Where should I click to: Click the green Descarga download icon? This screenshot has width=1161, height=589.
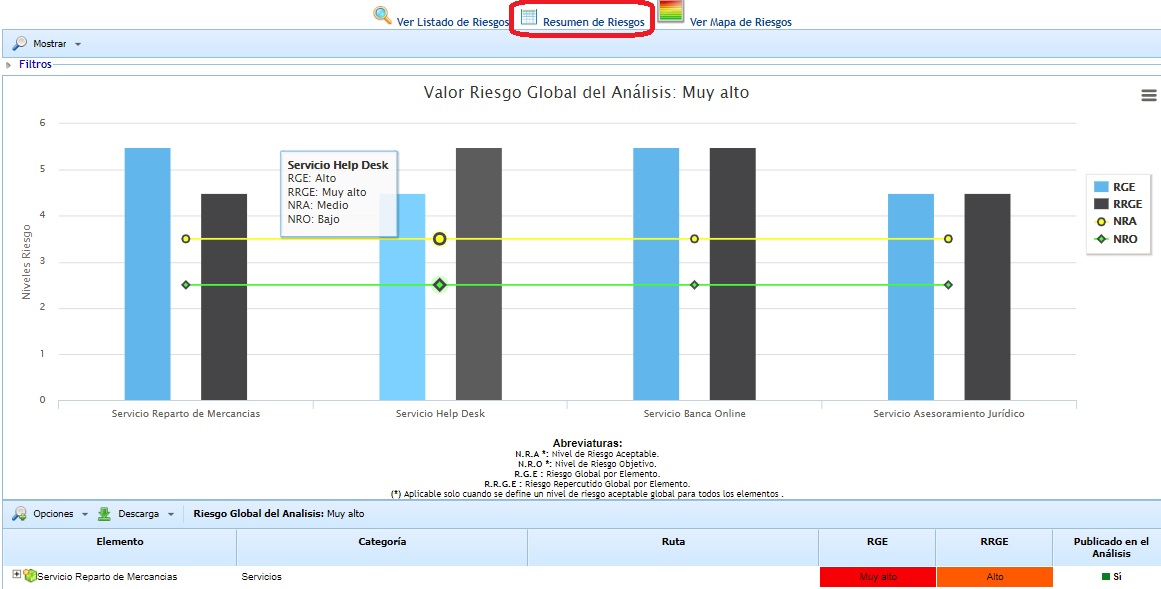pyautogui.click(x=104, y=514)
